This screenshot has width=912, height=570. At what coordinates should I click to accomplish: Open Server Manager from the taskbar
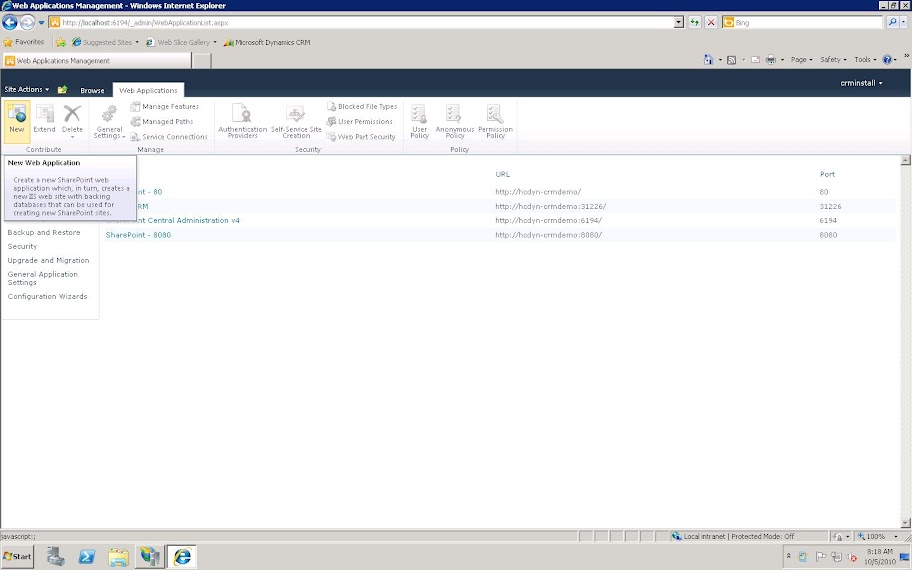coord(56,556)
